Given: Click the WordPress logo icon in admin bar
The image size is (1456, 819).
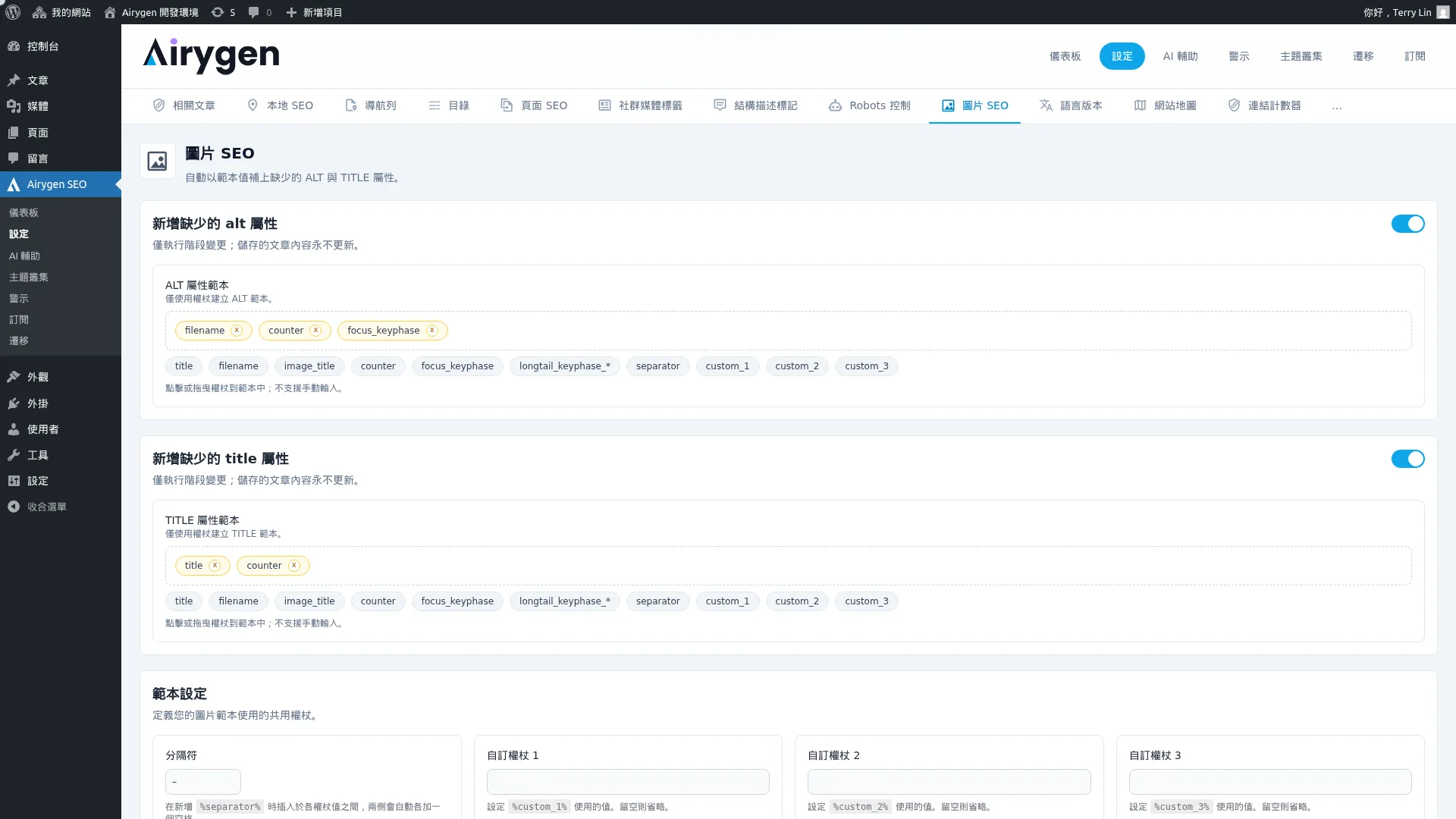Looking at the screenshot, I should pyautogui.click(x=13, y=12).
